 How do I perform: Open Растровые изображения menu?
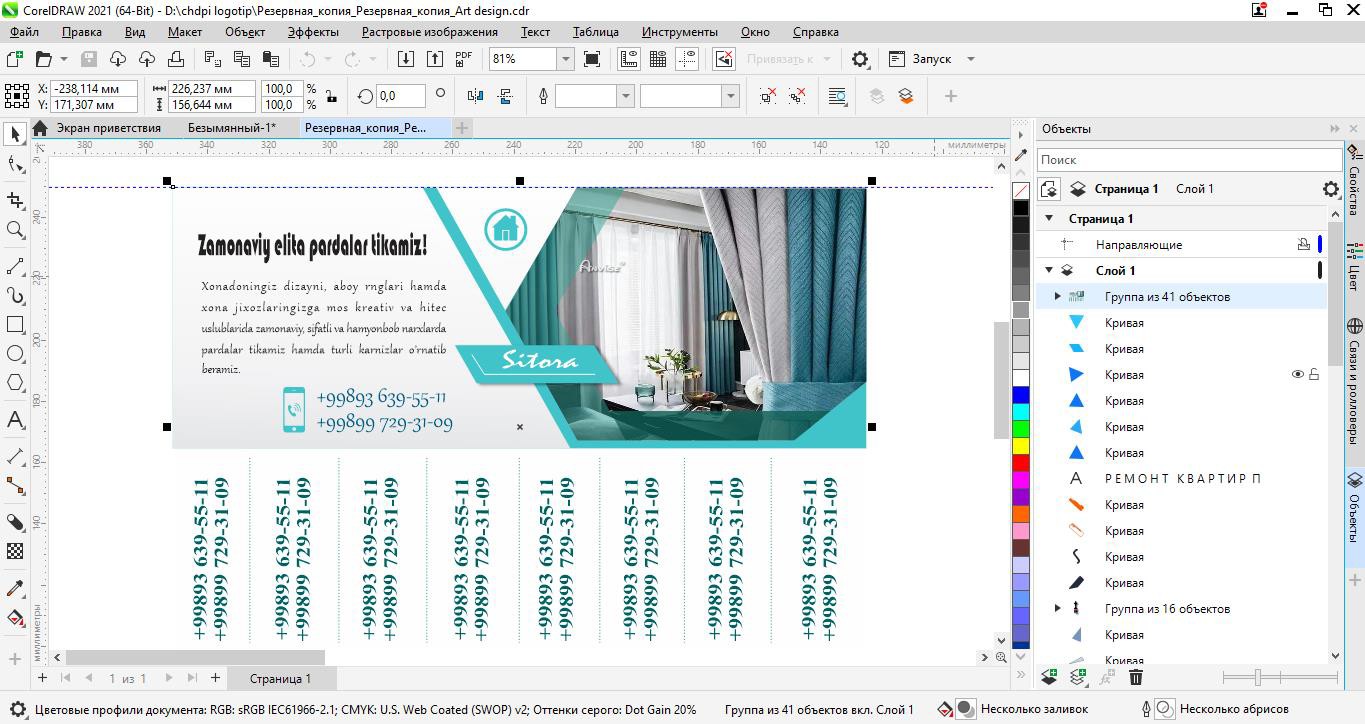(429, 32)
